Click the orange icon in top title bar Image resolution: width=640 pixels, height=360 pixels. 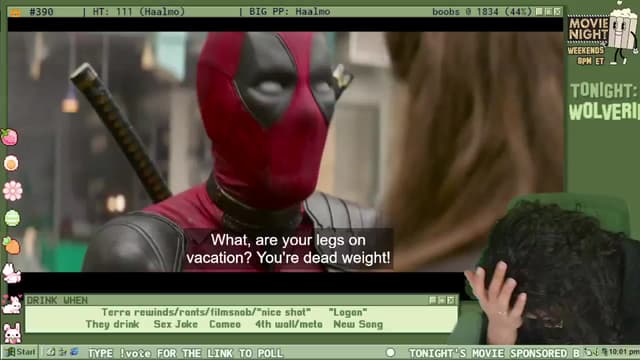(15, 12)
